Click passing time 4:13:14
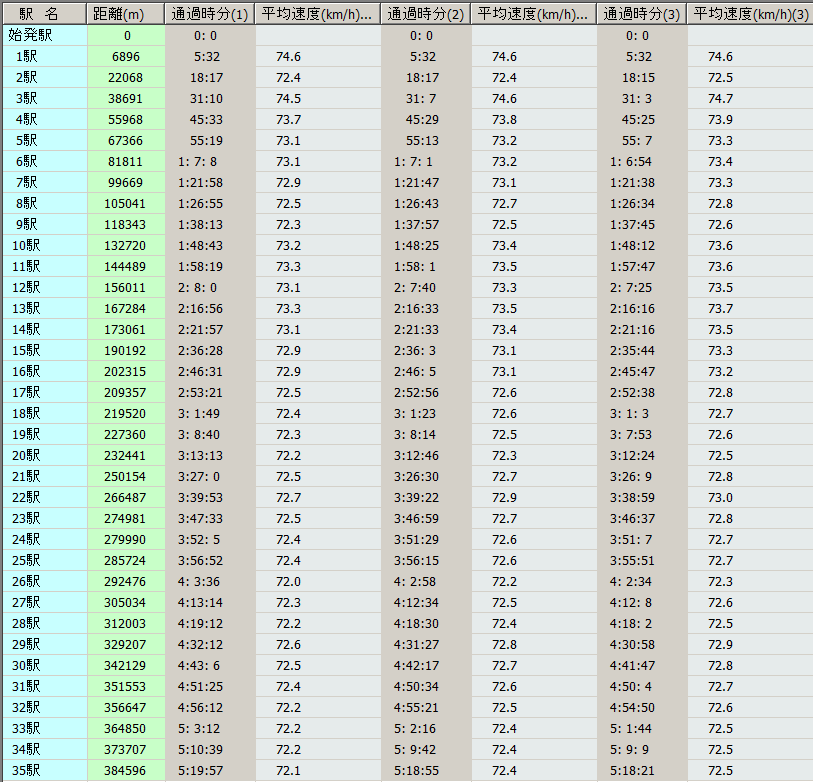The width and height of the screenshot is (813, 782). click(x=201, y=603)
